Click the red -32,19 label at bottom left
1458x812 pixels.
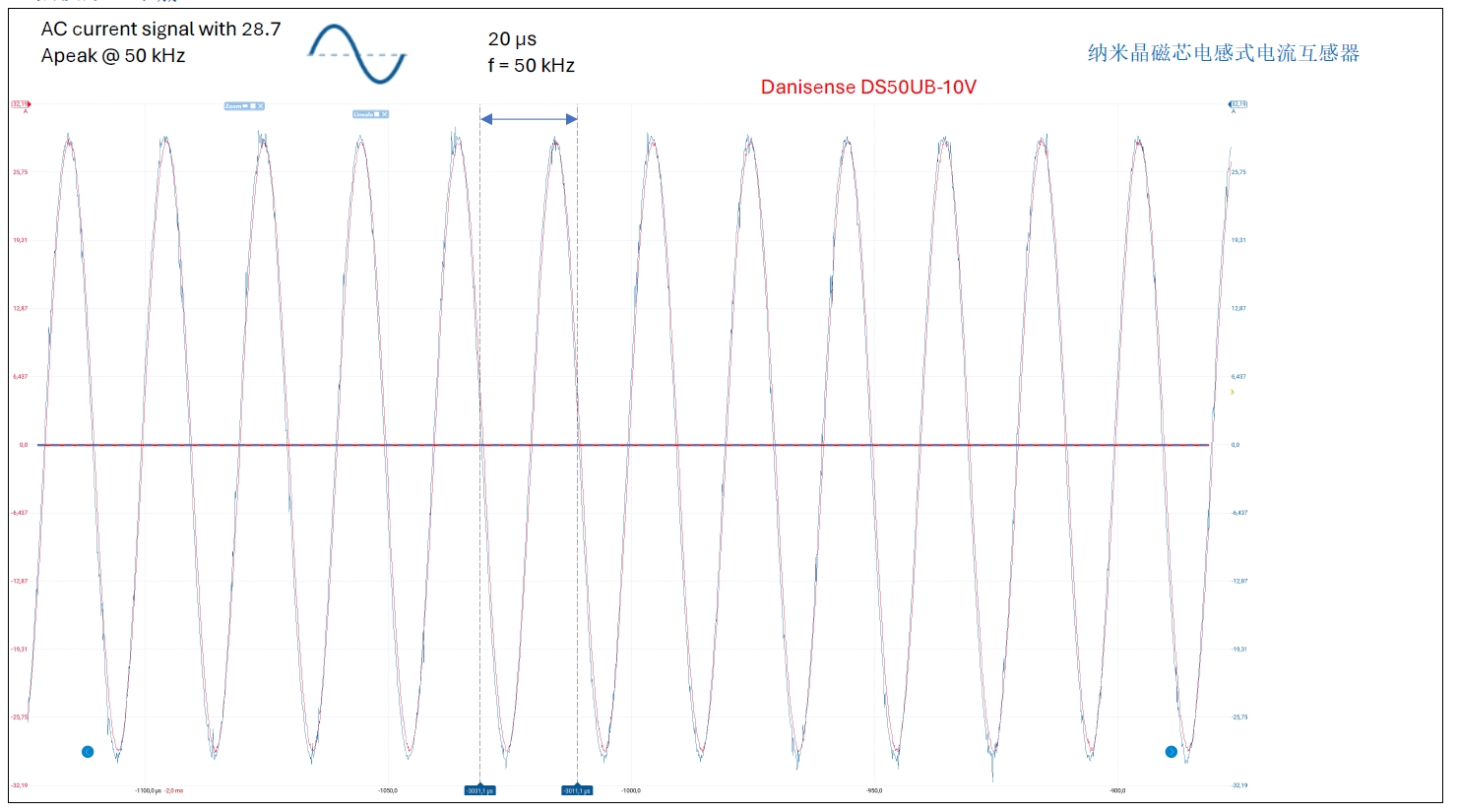(x=20, y=785)
